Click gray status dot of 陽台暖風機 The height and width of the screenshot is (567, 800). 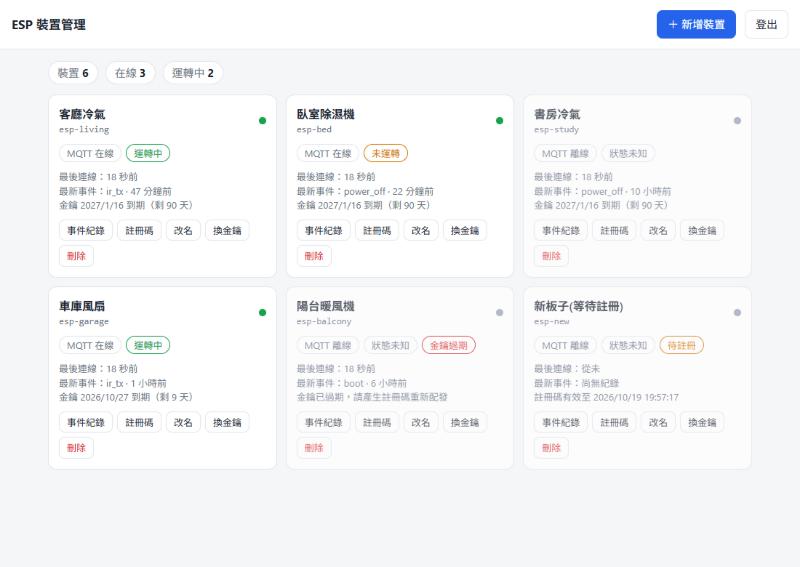499,312
